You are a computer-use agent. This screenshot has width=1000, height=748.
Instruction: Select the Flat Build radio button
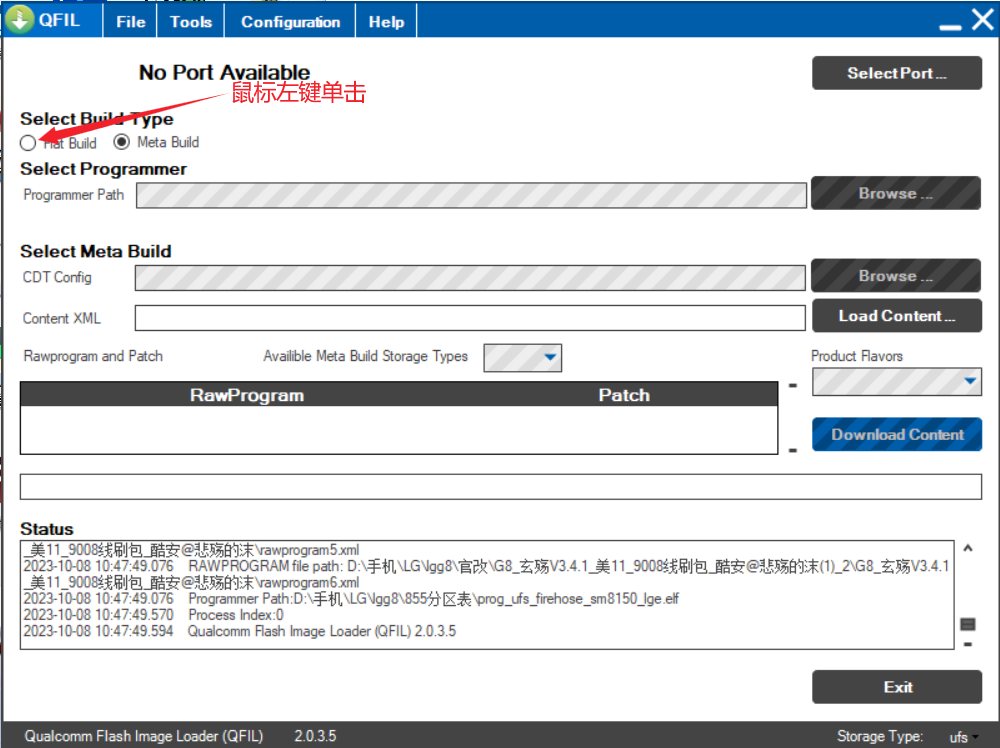[28, 143]
